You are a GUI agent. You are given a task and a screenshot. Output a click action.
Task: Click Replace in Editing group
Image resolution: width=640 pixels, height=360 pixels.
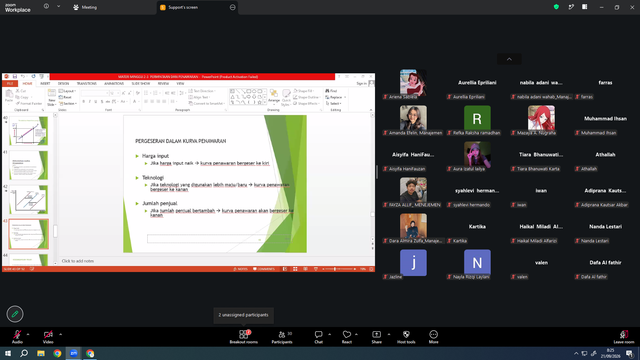[x=336, y=97]
